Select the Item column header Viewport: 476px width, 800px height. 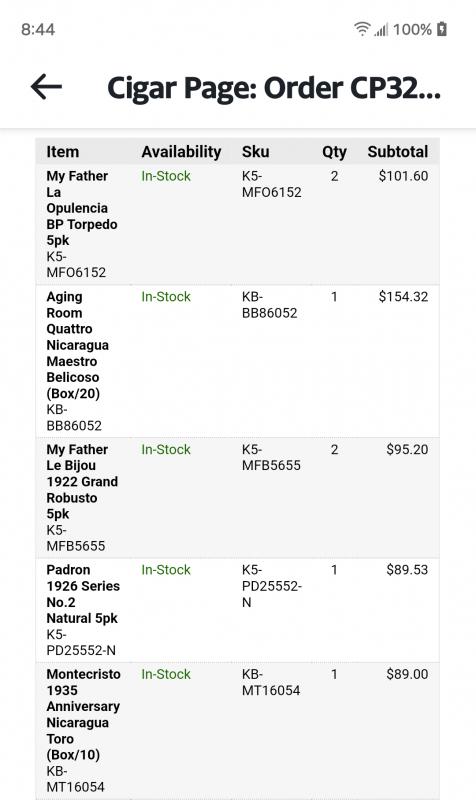pos(63,152)
